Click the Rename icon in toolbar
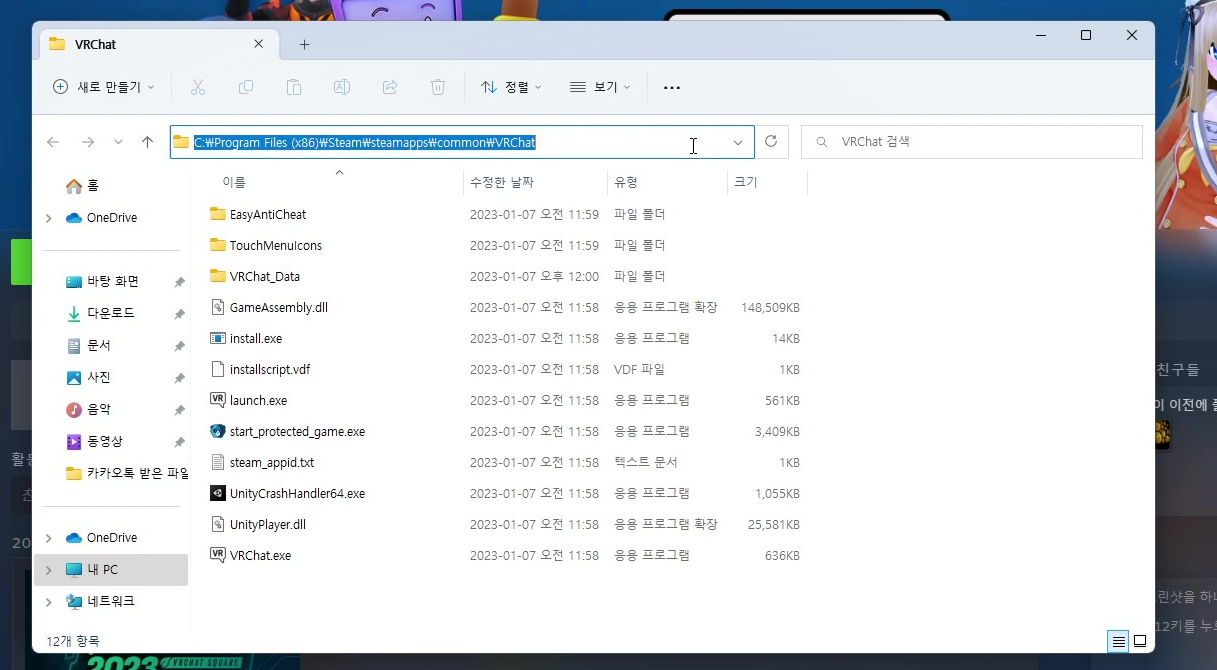Screen dimensions: 1217x670 click(342, 88)
